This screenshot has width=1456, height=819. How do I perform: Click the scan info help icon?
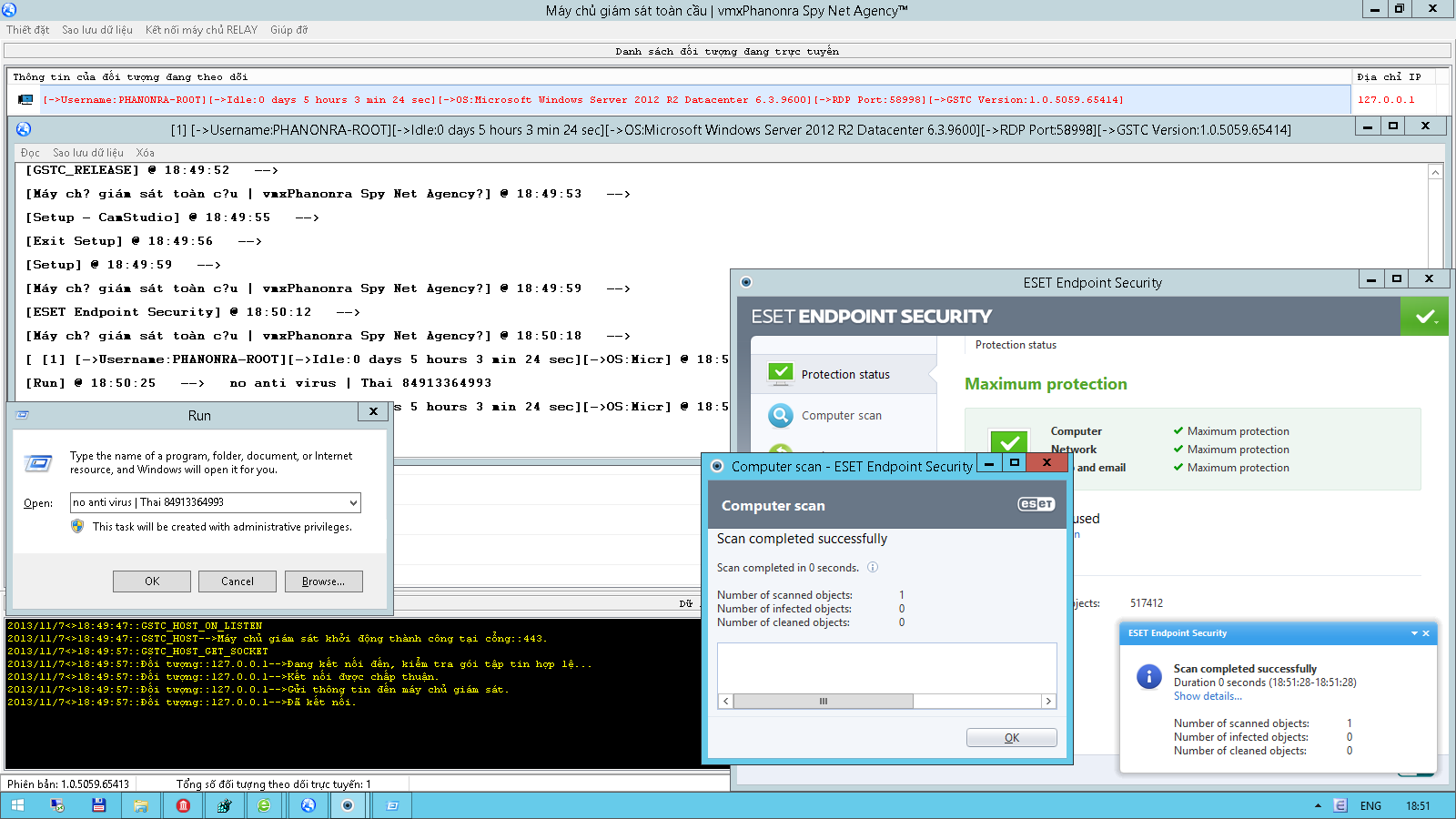pos(873,567)
